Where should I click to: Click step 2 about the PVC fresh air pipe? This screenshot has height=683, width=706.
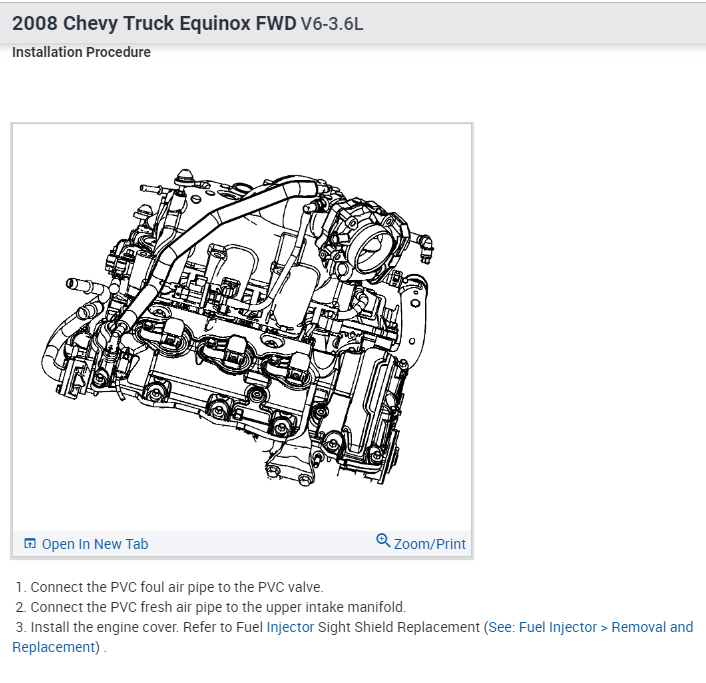[x=211, y=607]
